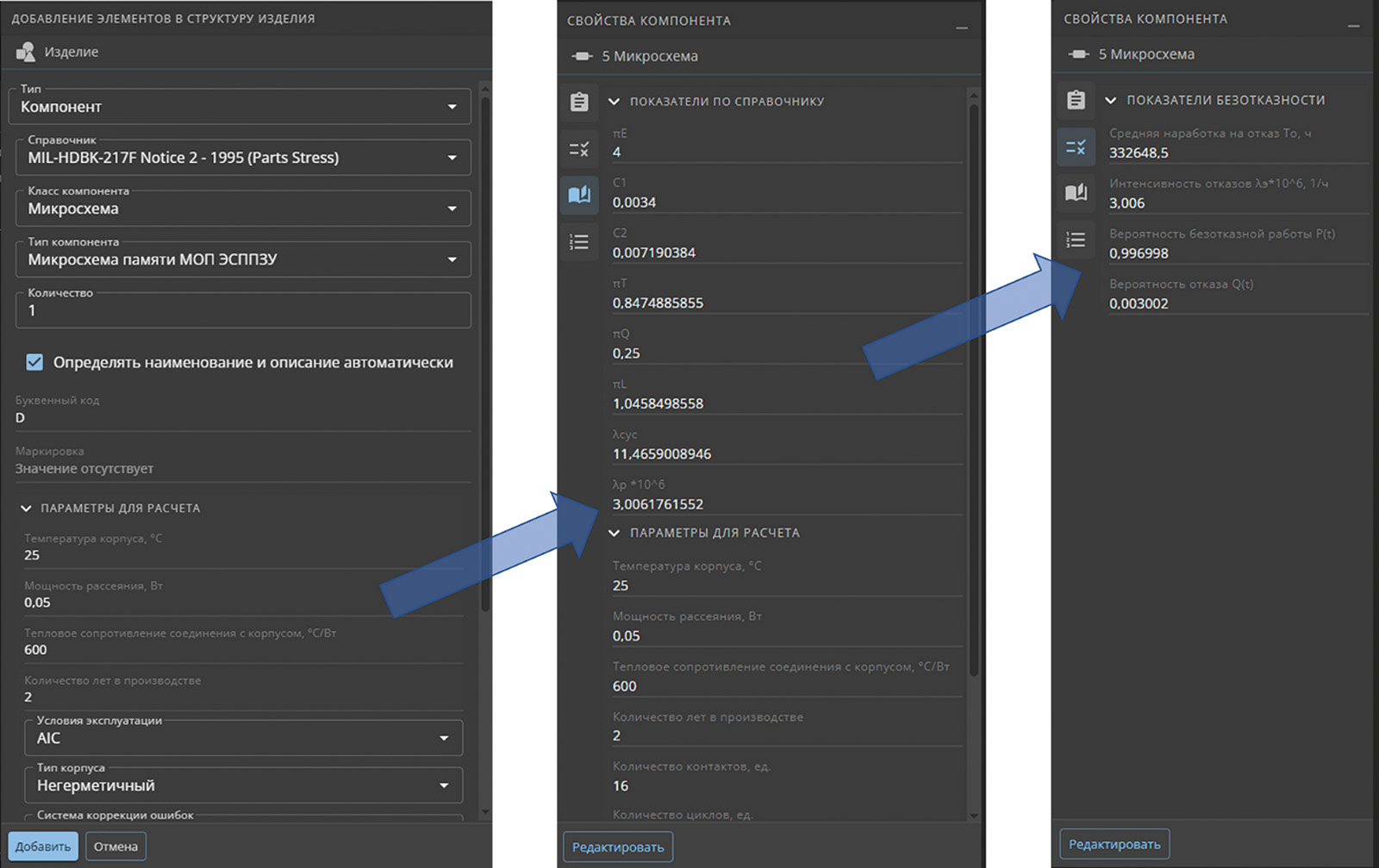
Task: Collapse the Показатели по справочнику section
Action: 614,102
